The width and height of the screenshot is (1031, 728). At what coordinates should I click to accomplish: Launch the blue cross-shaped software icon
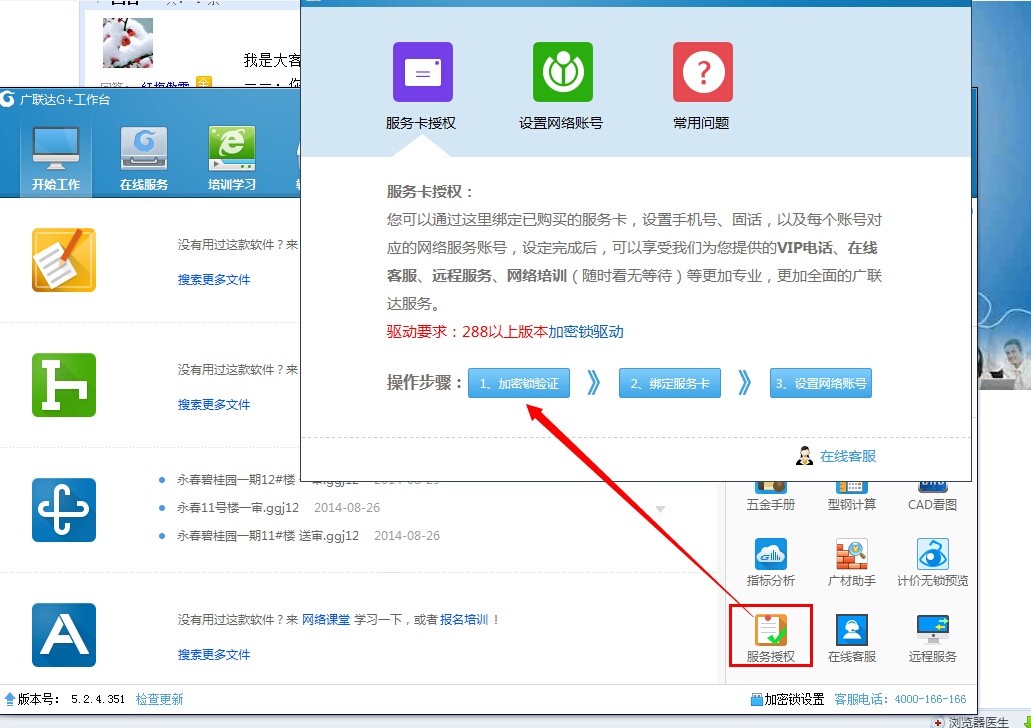point(64,510)
